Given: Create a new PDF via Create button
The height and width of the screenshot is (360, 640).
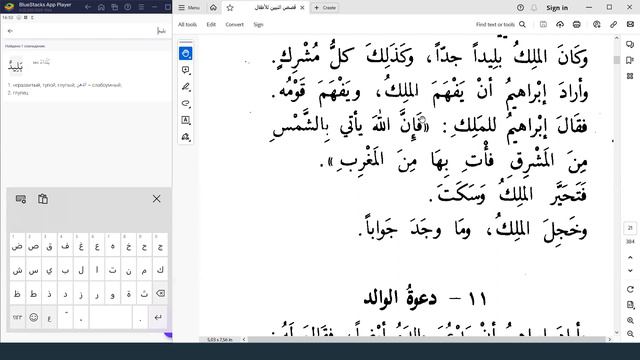Looking at the screenshot, I should point(325,8).
